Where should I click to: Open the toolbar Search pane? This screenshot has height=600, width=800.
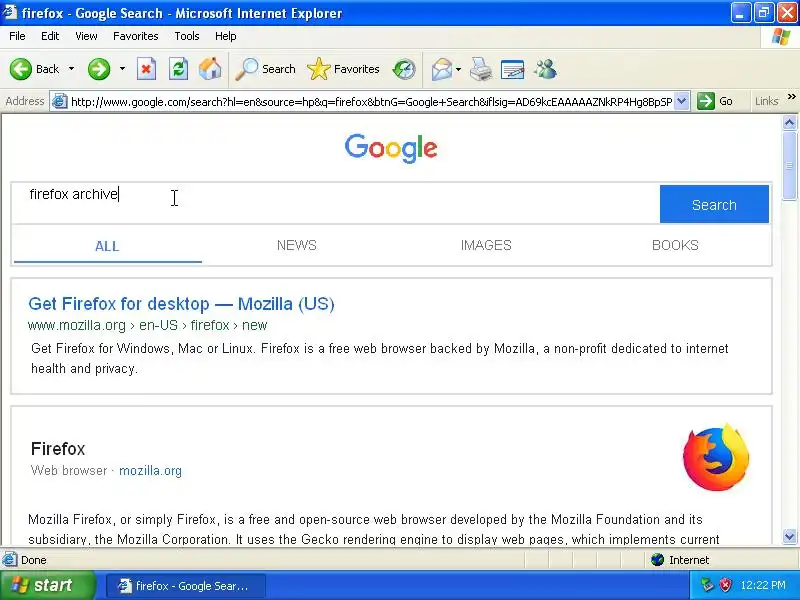click(x=265, y=69)
